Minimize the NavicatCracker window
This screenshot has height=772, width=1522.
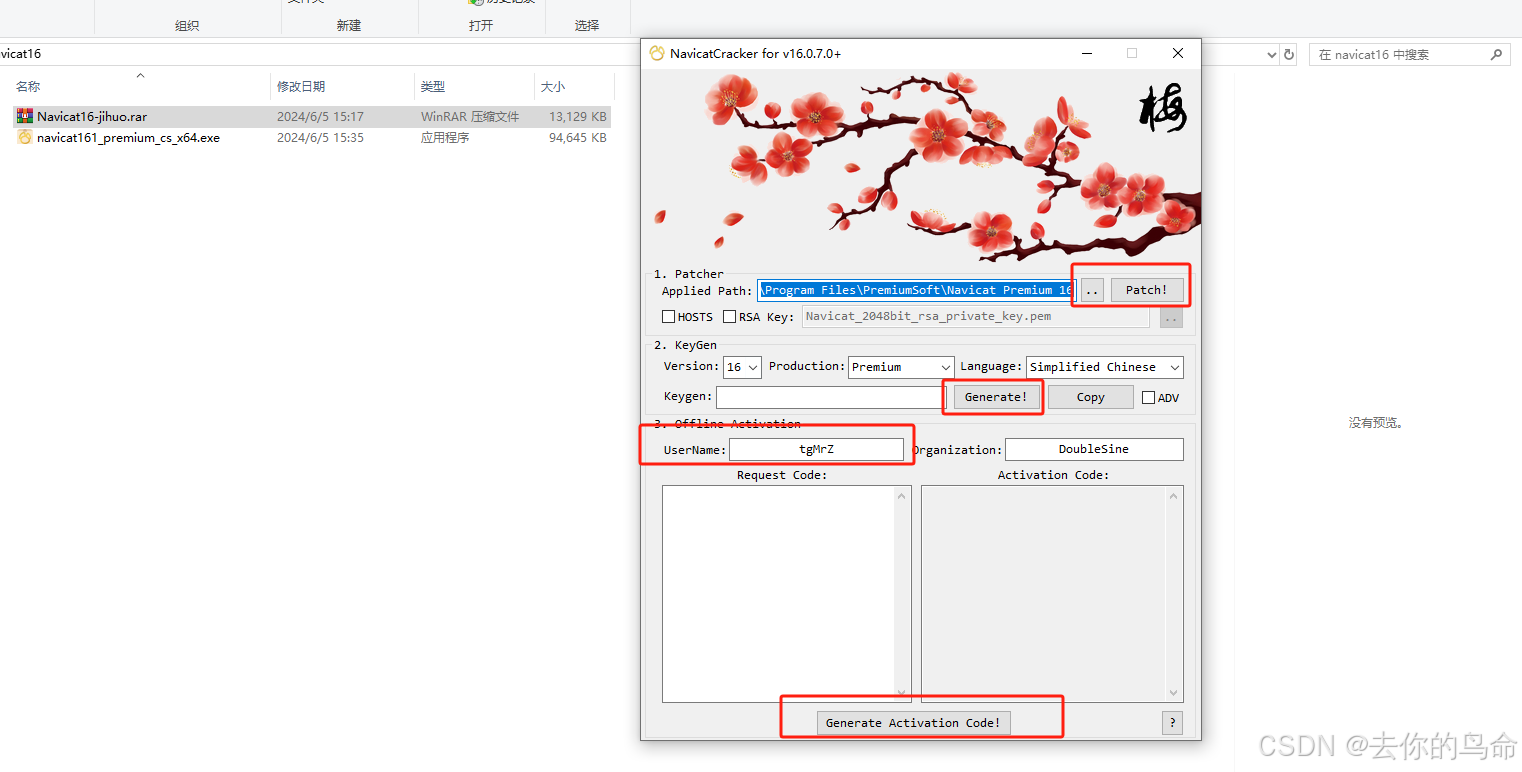click(1086, 53)
